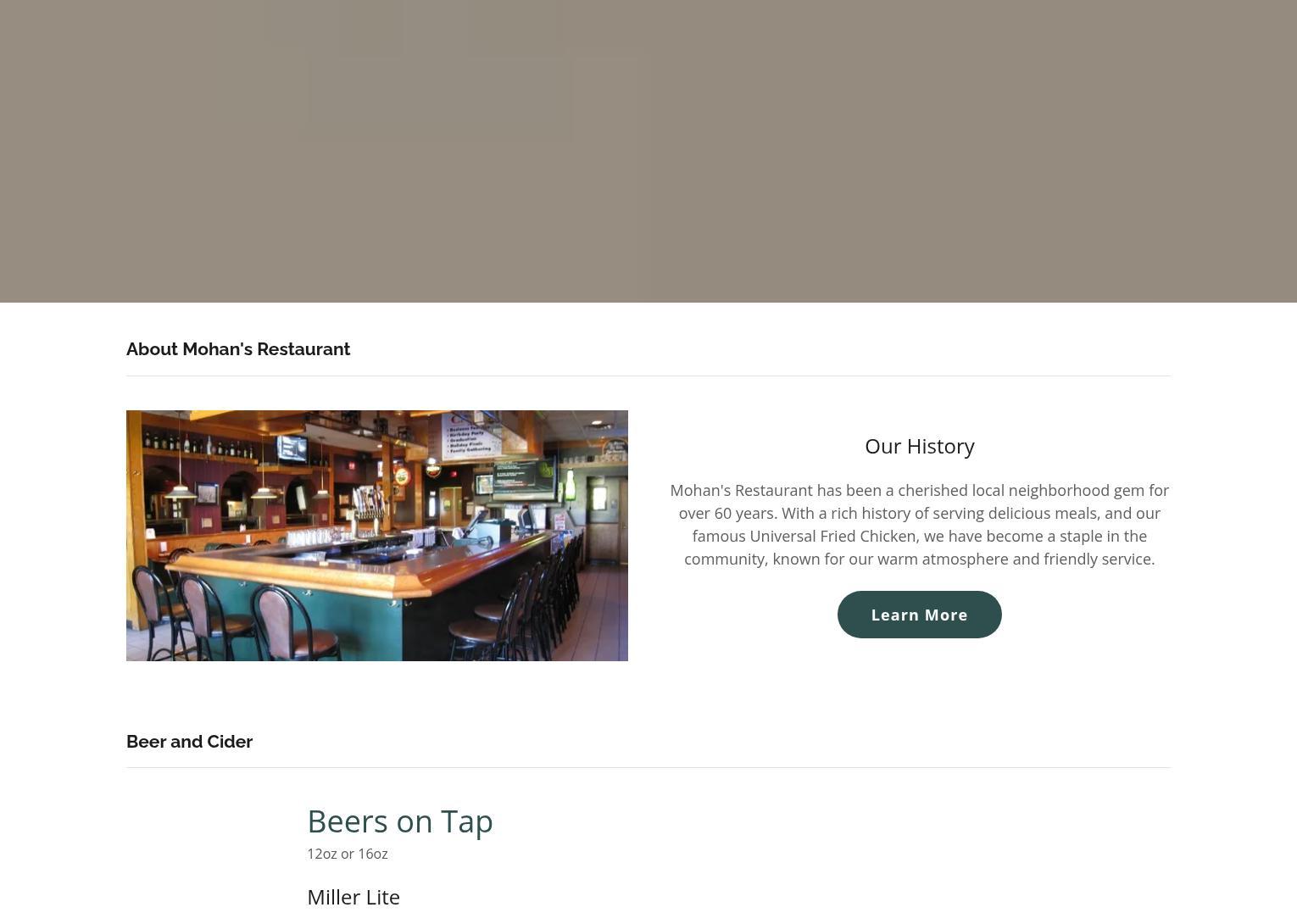Image resolution: width=1297 pixels, height=924 pixels.
Task: Click the divider line under Beer and Cider
Action: pos(648,767)
